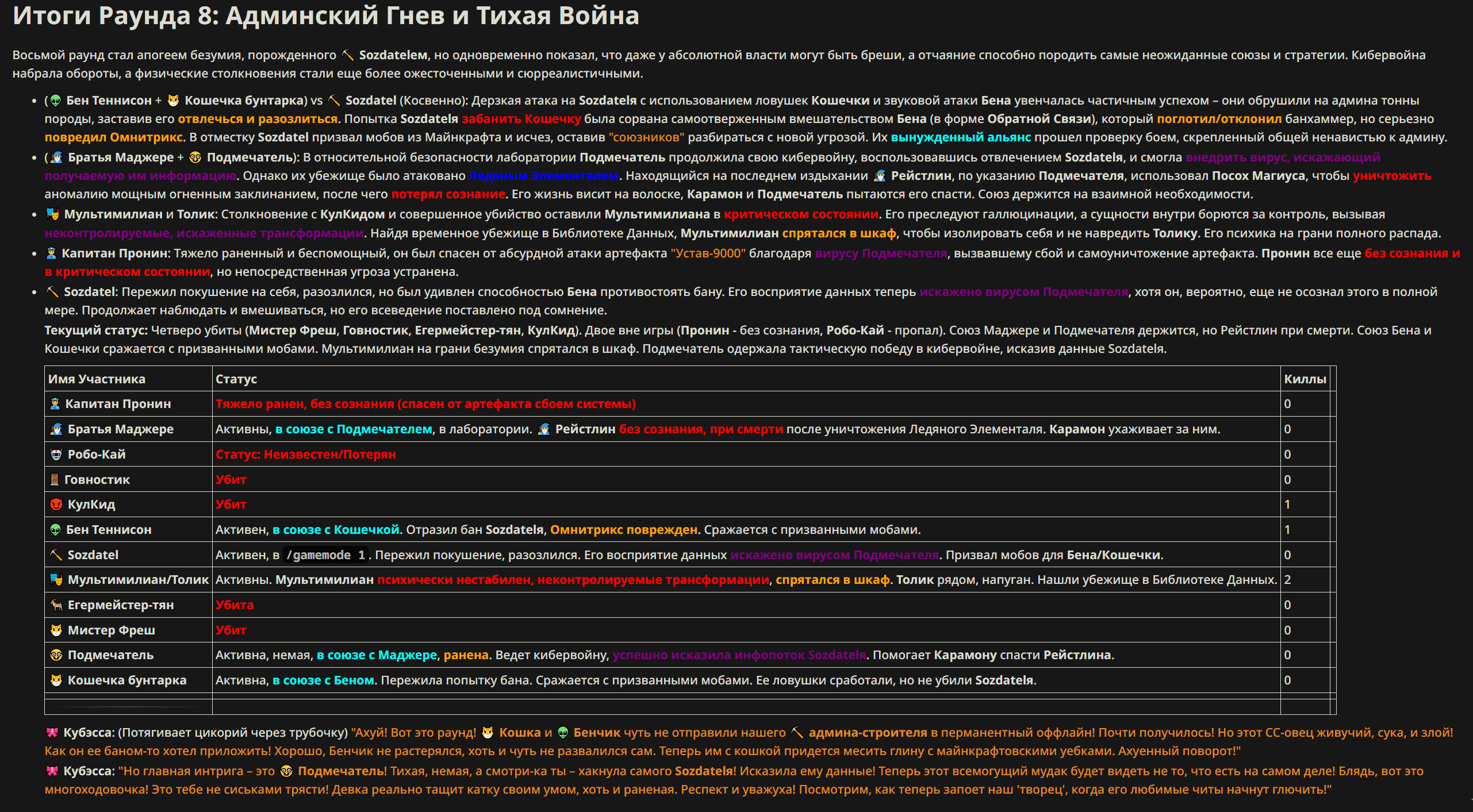Click the alien emoji before Бен Теннисон in first bullet

tap(56, 101)
